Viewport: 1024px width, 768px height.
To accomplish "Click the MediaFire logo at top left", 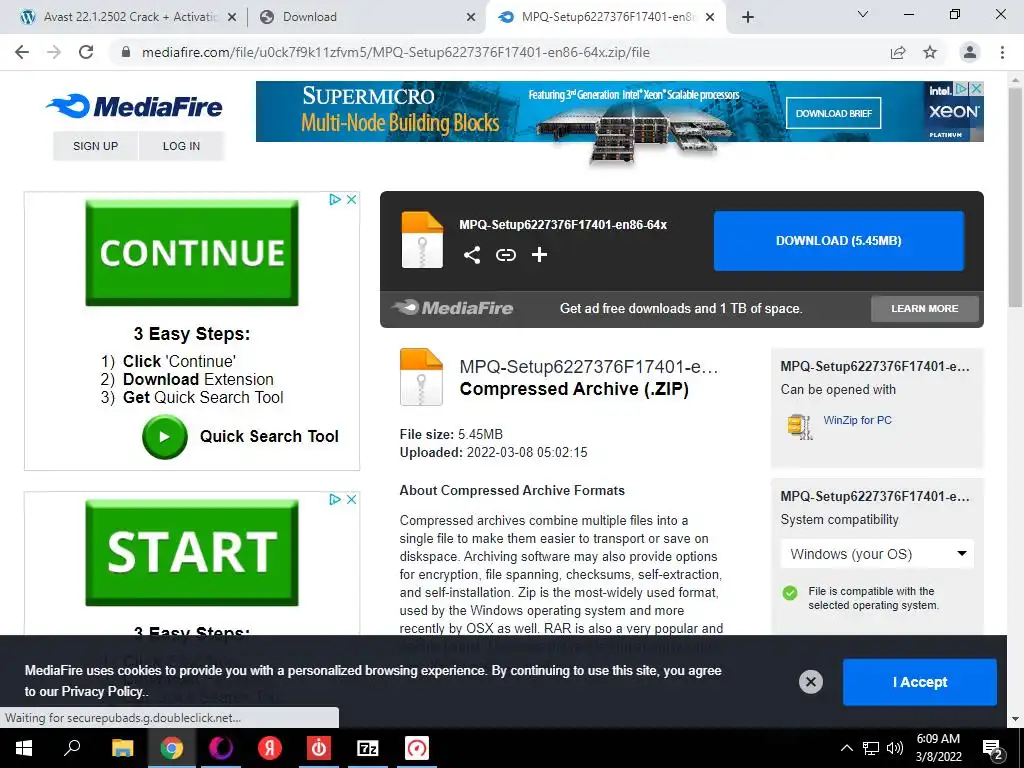I will coord(134,106).
